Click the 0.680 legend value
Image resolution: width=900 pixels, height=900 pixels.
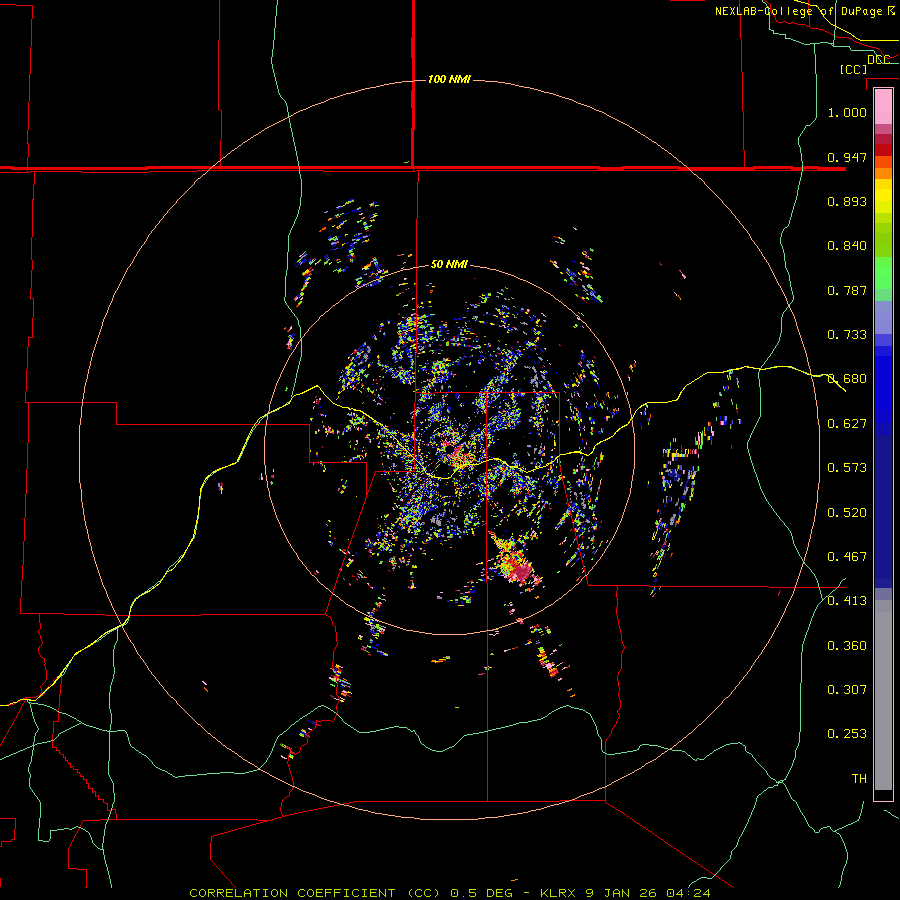tap(847, 379)
